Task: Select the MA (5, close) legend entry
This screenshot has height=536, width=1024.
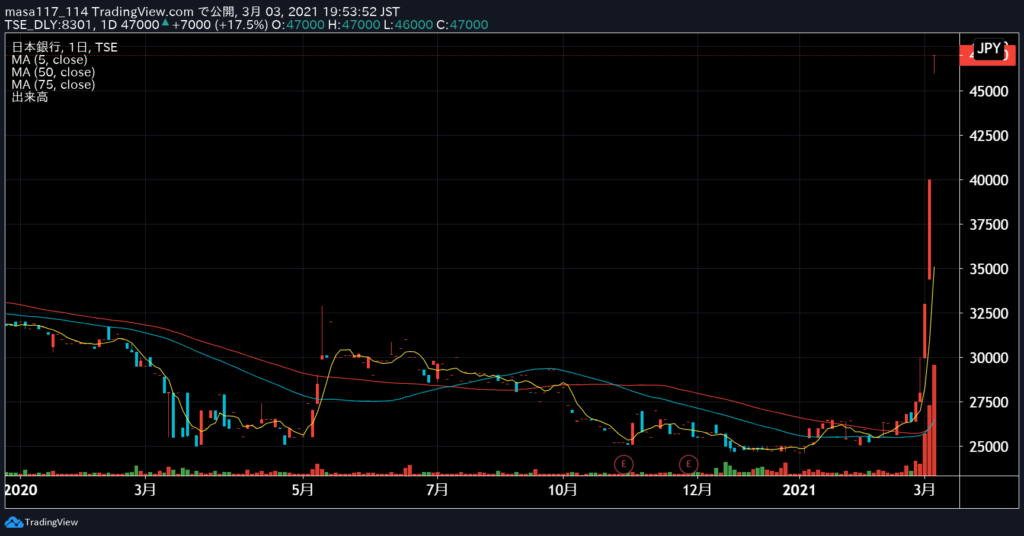Action: click(49, 59)
